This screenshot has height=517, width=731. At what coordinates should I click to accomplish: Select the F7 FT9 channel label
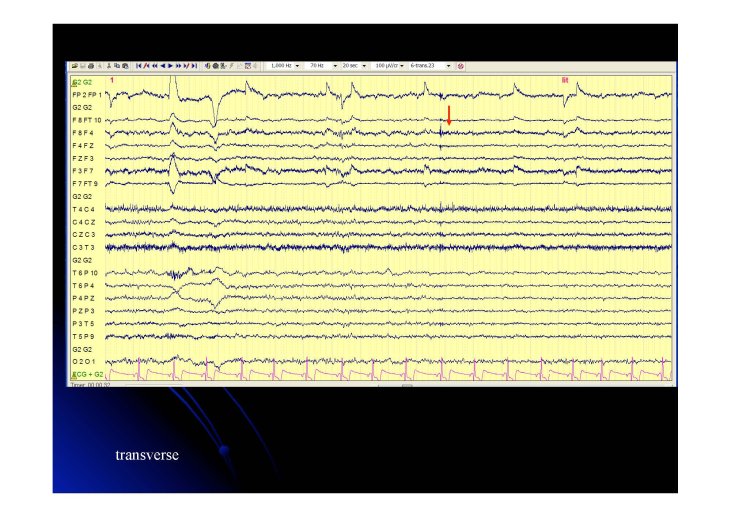[85, 184]
